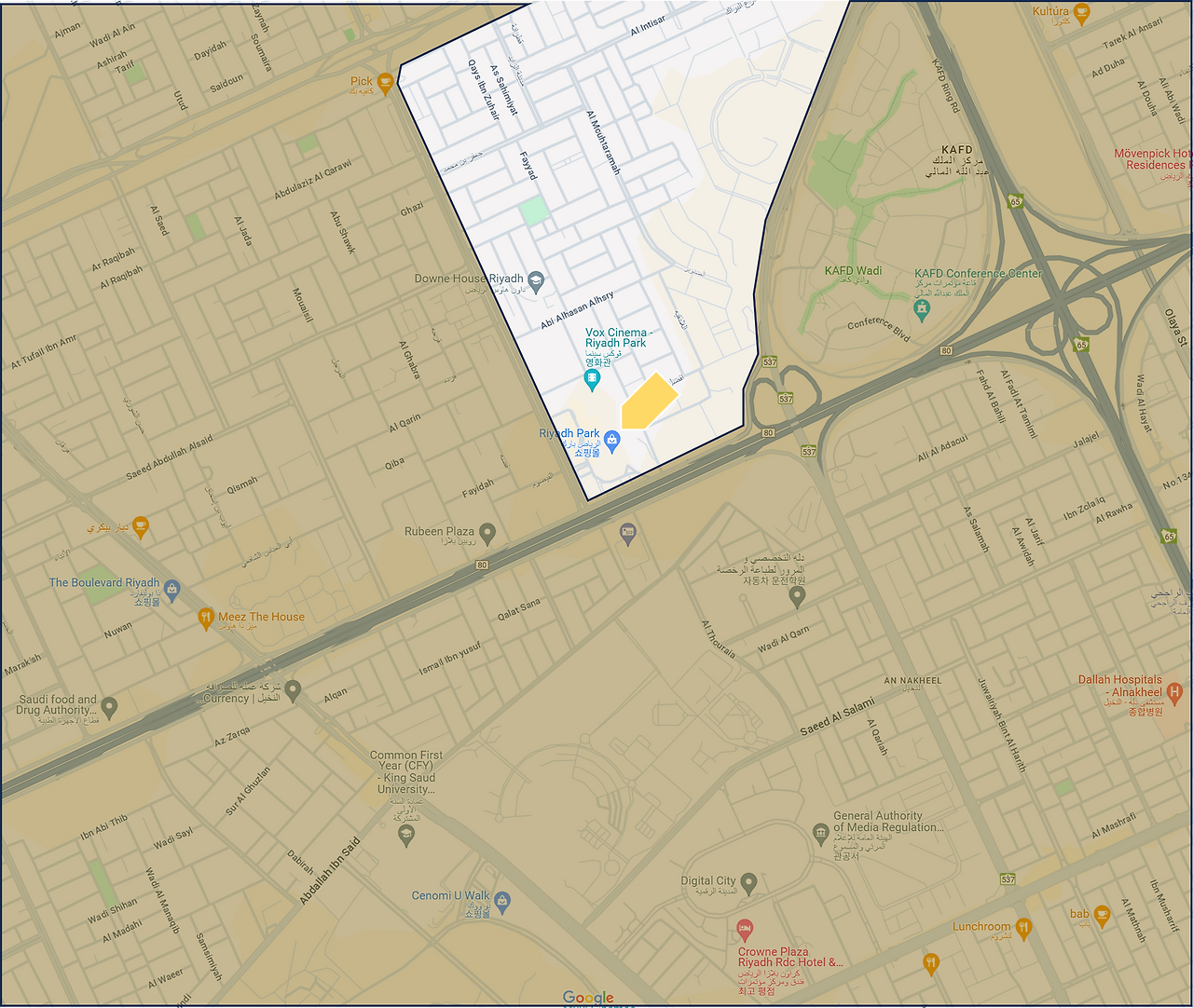The width and height of the screenshot is (1193, 1008).
Task: Click the Rubeen Plaza text label
Action: (439, 531)
